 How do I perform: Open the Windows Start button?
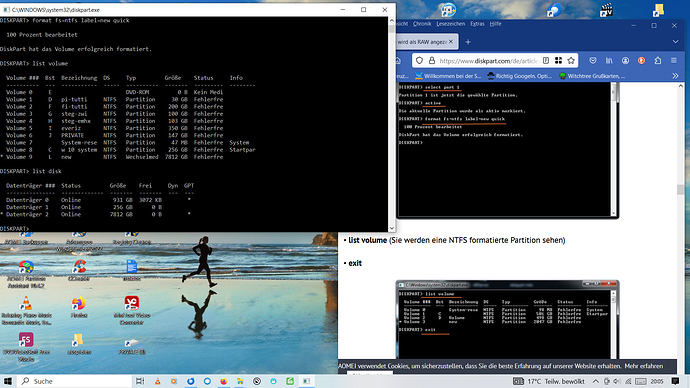[8, 381]
